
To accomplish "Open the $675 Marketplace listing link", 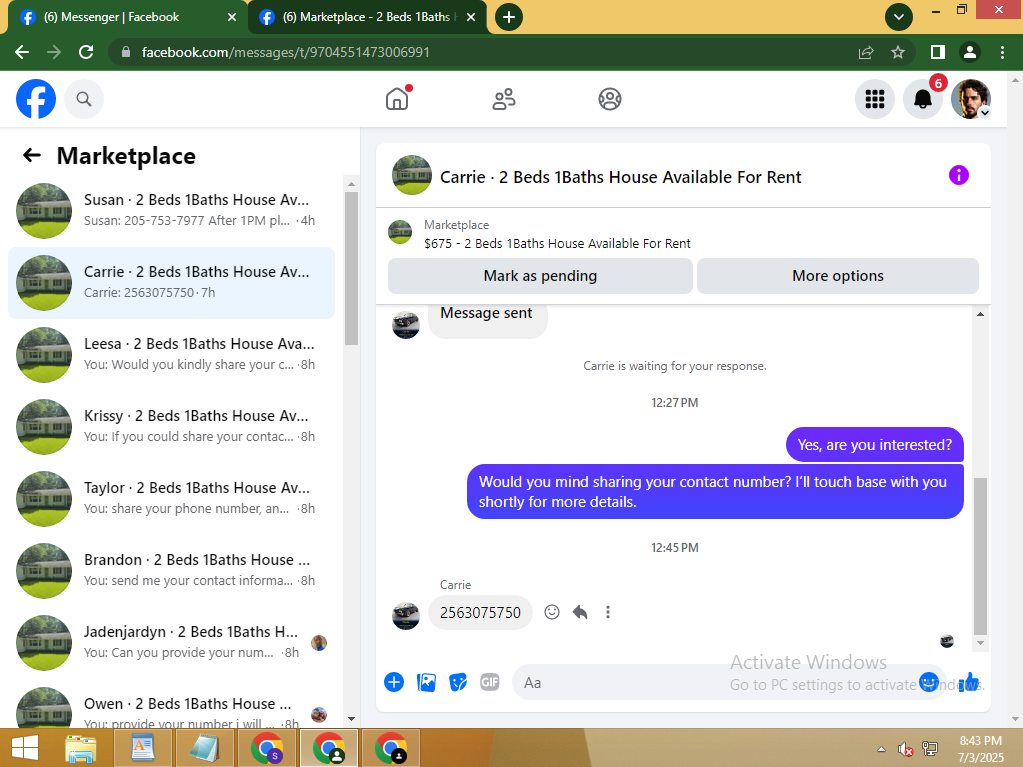I will [x=557, y=243].
